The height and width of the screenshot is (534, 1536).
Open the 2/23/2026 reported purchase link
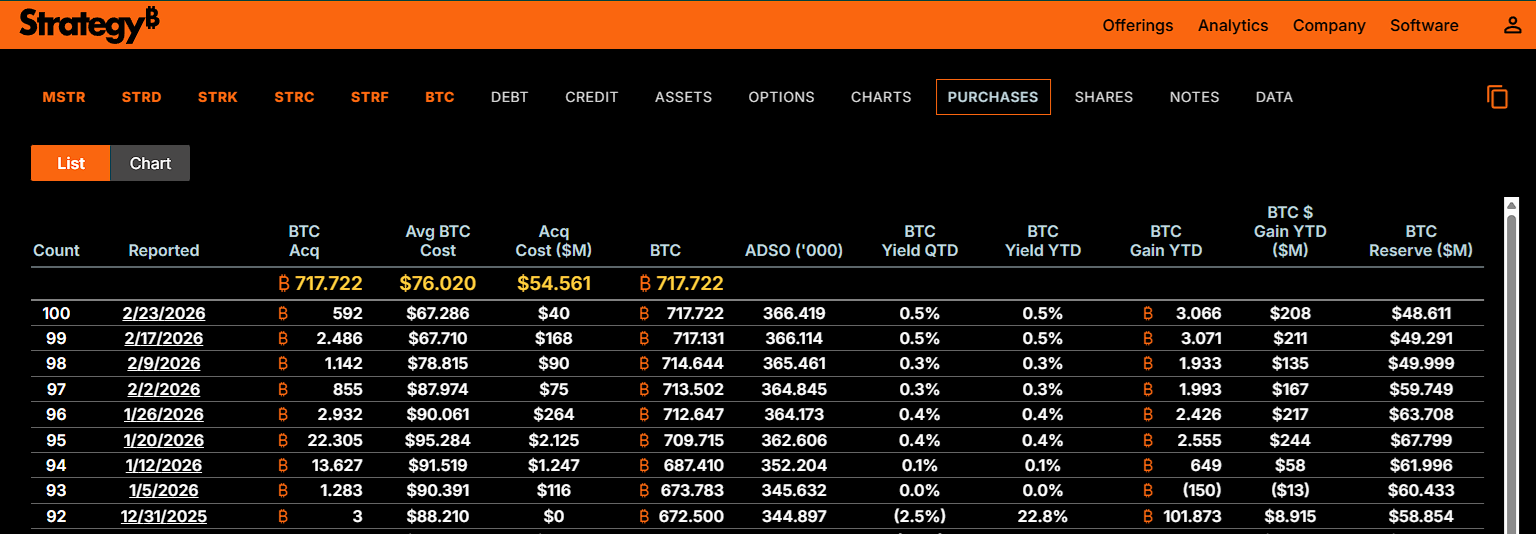pyautogui.click(x=163, y=314)
